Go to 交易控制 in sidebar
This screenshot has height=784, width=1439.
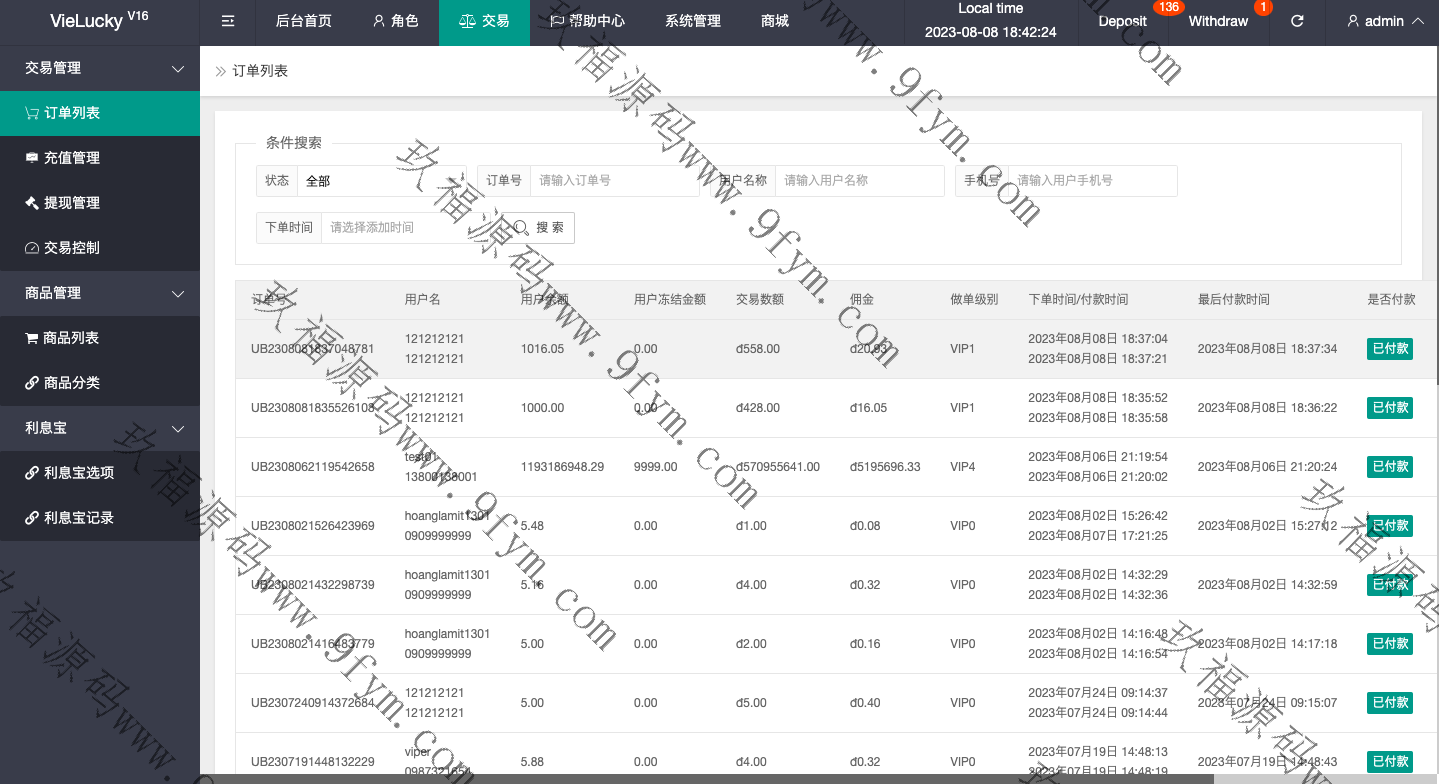pyautogui.click(x=71, y=248)
